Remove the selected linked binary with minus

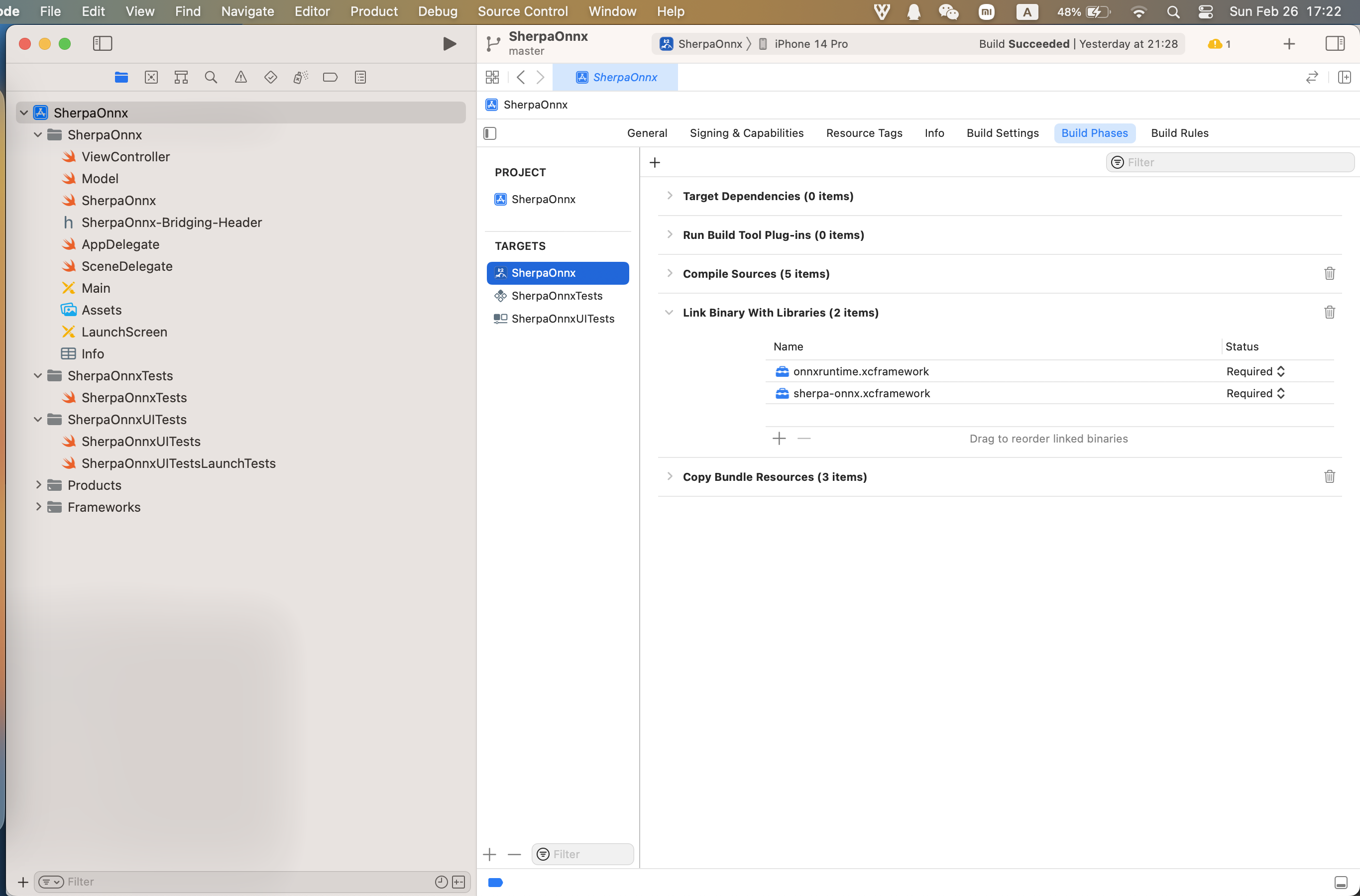click(x=804, y=439)
